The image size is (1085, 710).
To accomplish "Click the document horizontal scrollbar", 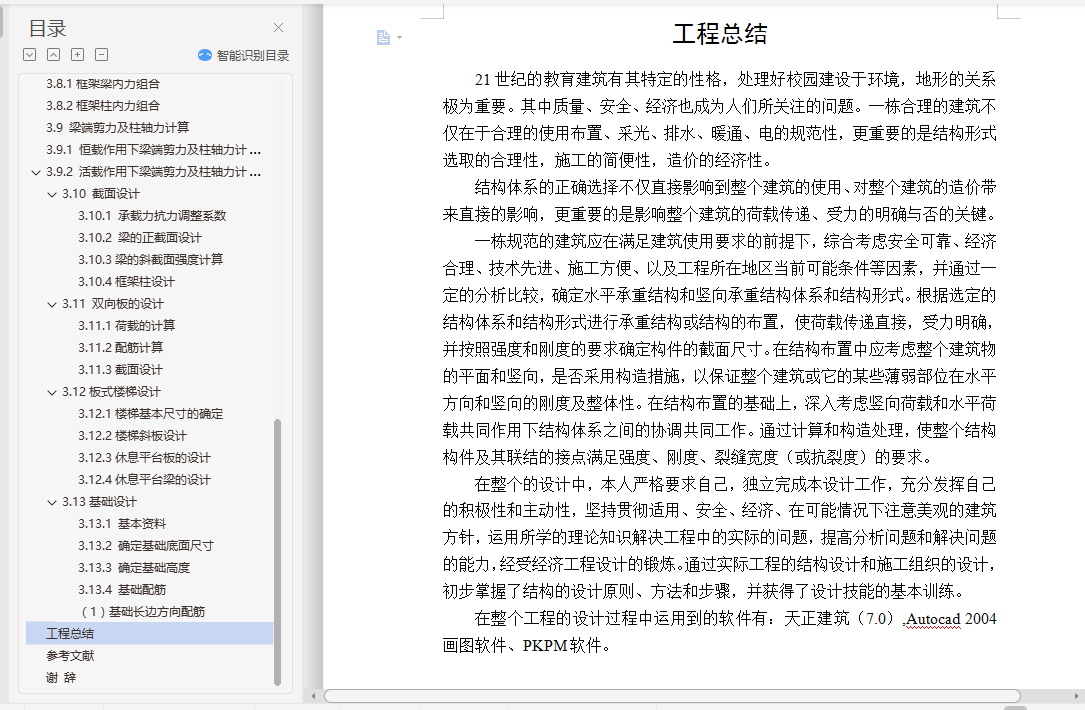I will 672,696.
